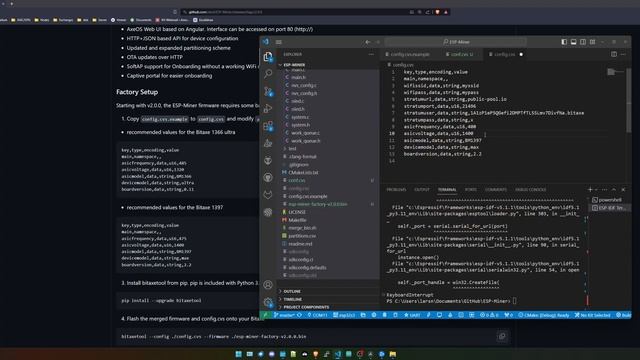Open the Extensions view in activity bar
Viewport: 640px width, 360px height.
pyautogui.click(x=268, y=126)
